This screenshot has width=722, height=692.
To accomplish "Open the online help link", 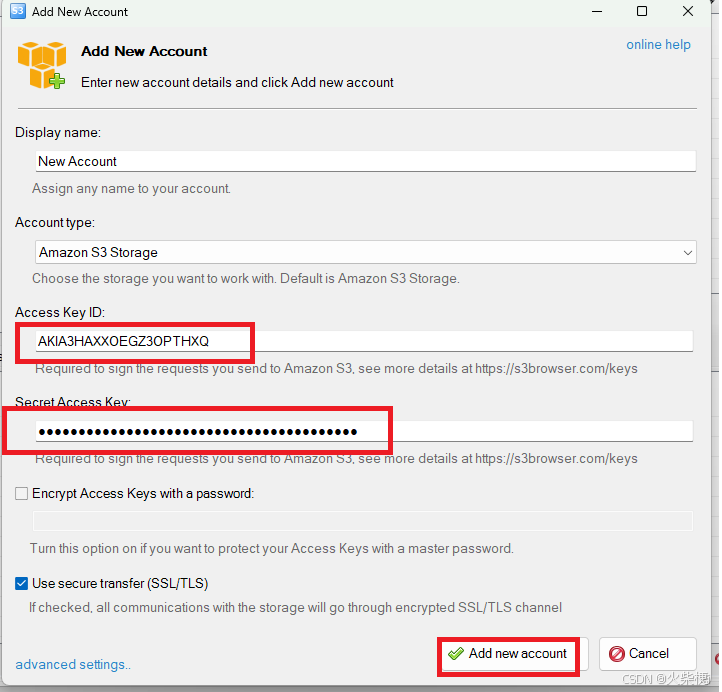I will point(658,45).
